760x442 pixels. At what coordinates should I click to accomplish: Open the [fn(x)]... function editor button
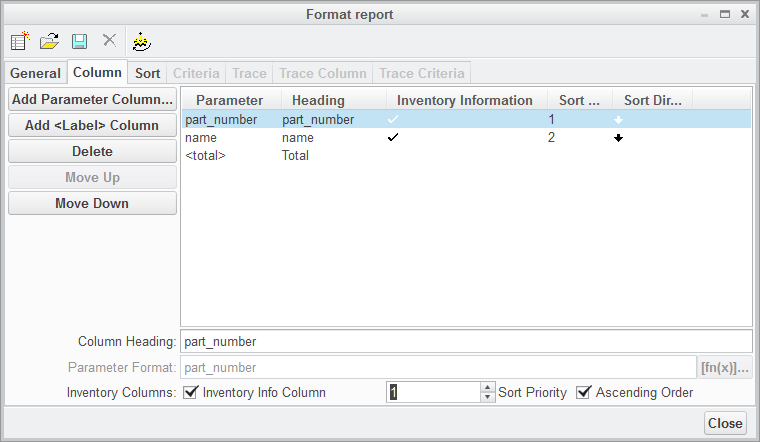(725, 368)
